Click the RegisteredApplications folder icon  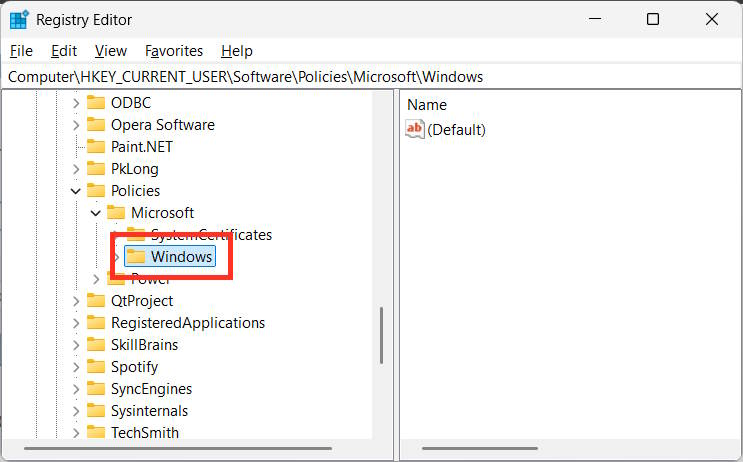(x=96, y=323)
